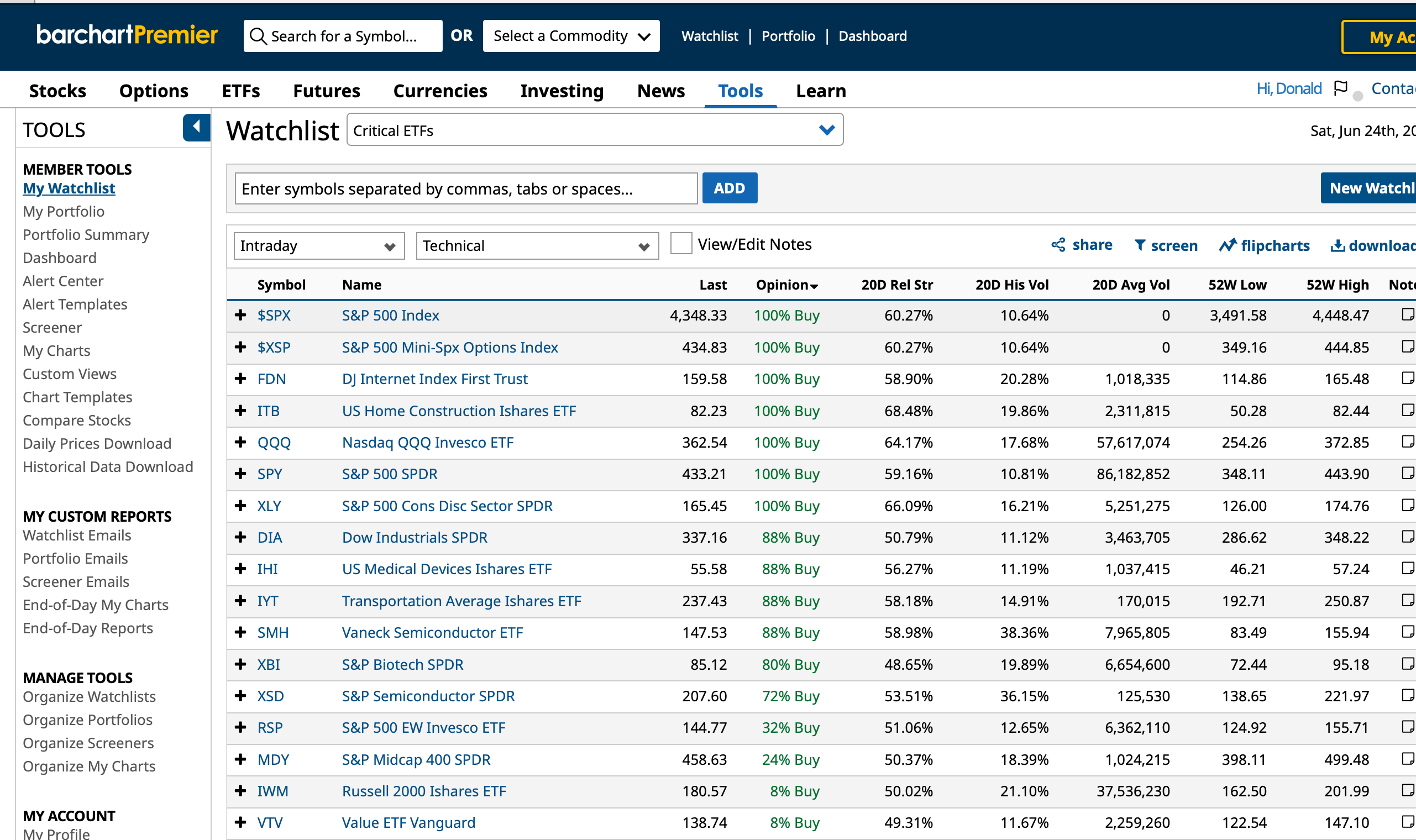Image resolution: width=1416 pixels, height=840 pixels.
Task: Expand the MDY row plus icon
Action: [x=240, y=759]
